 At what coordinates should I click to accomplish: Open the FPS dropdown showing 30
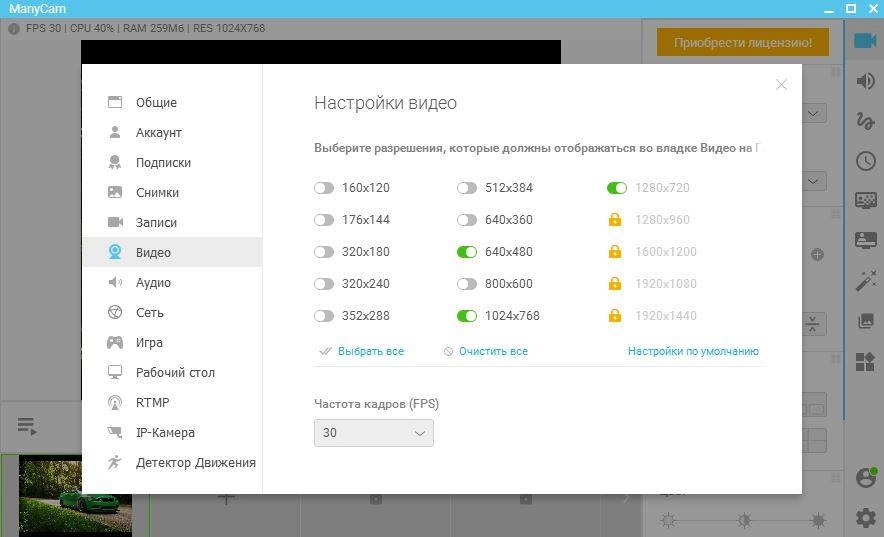pyautogui.click(x=374, y=433)
